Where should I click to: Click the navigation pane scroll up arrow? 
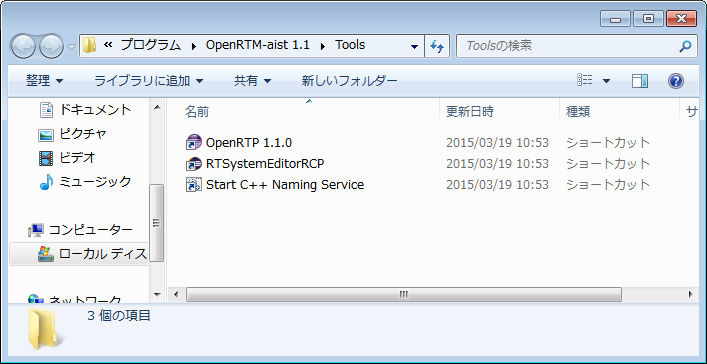[157, 108]
